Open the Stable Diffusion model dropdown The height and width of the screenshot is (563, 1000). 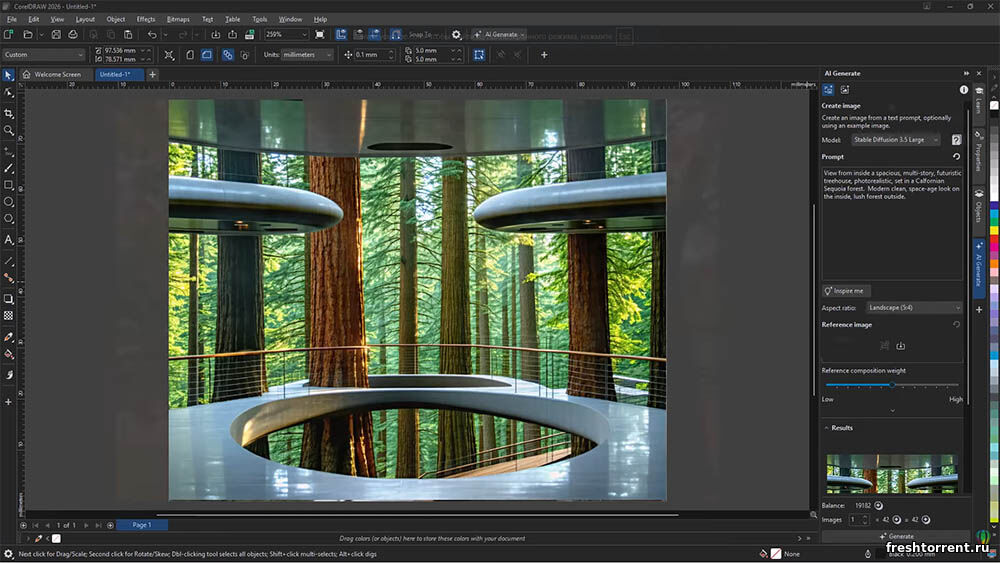[896, 140]
